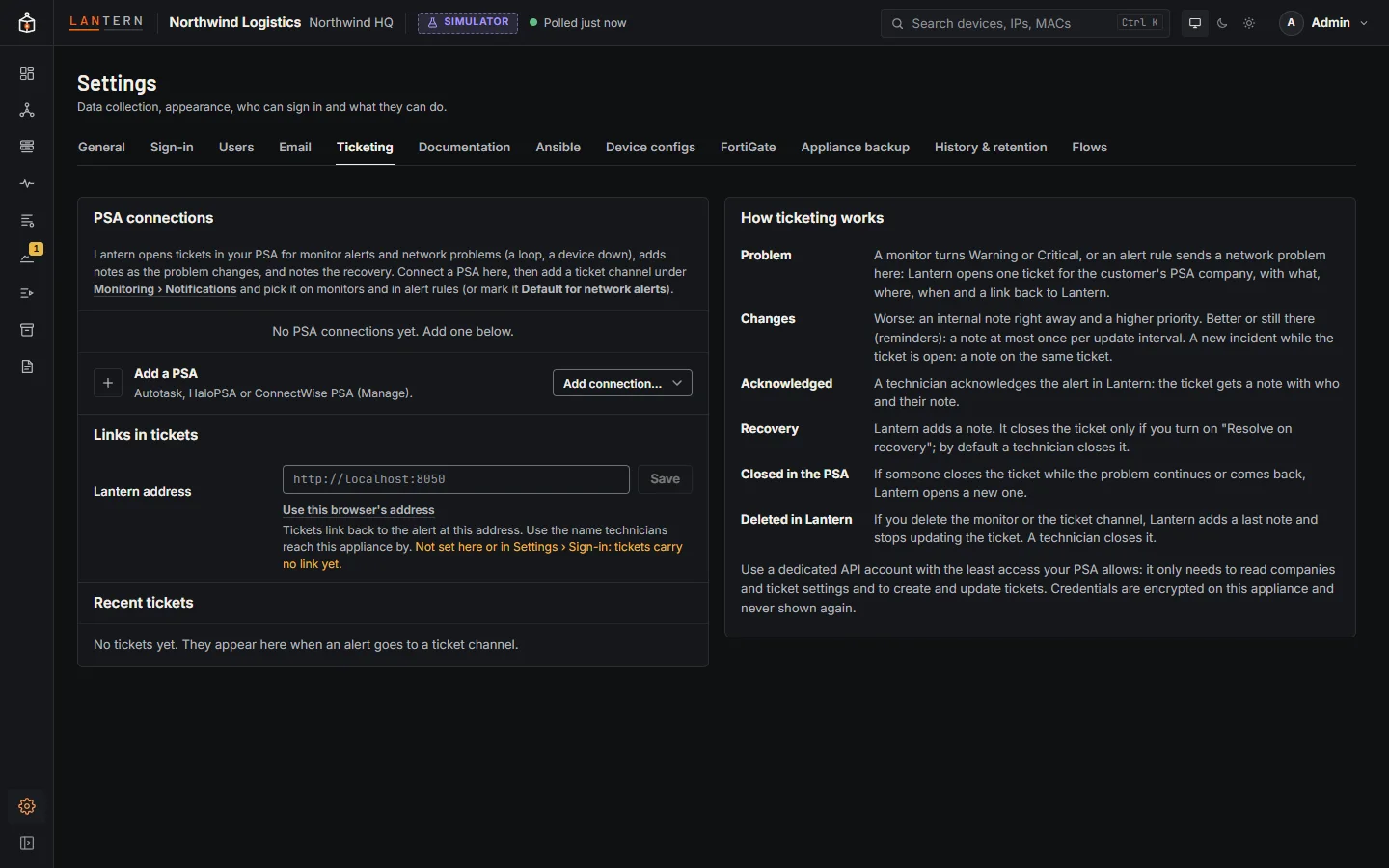Collapse the sidebar with the panel icon
1389x868 pixels.
pos(27,843)
